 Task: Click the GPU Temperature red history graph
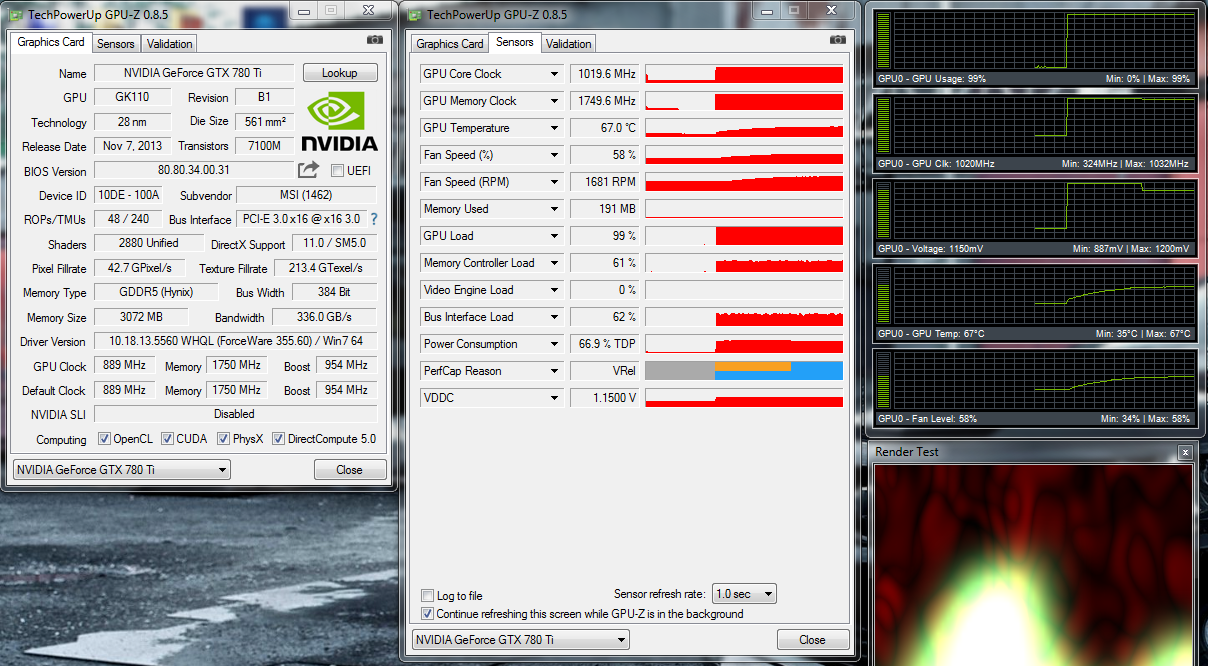coord(744,128)
